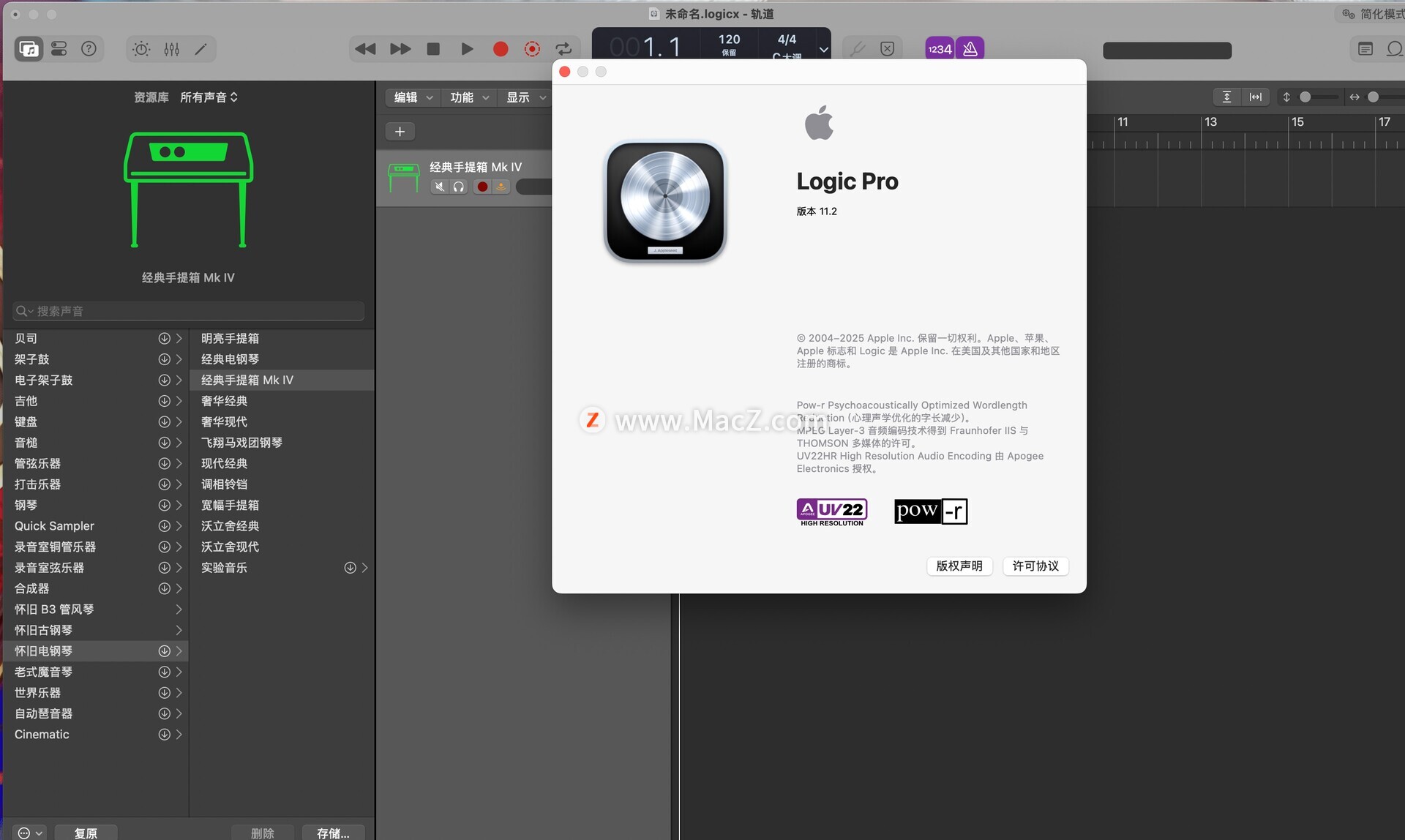Open the Mixer faders button

(172, 49)
